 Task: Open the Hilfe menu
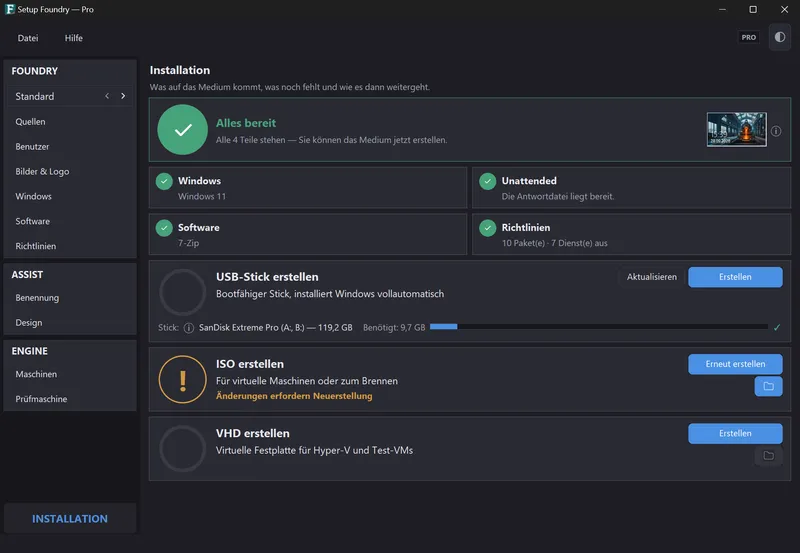pos(73,38)
